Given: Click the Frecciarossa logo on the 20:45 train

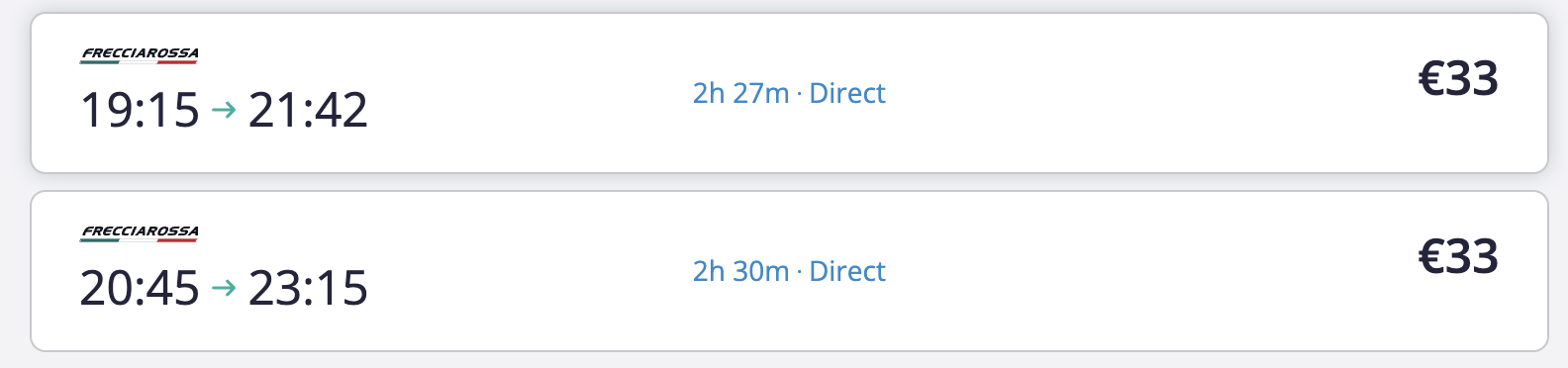Looking at the screenshot, I should click(x=140, y=233).
